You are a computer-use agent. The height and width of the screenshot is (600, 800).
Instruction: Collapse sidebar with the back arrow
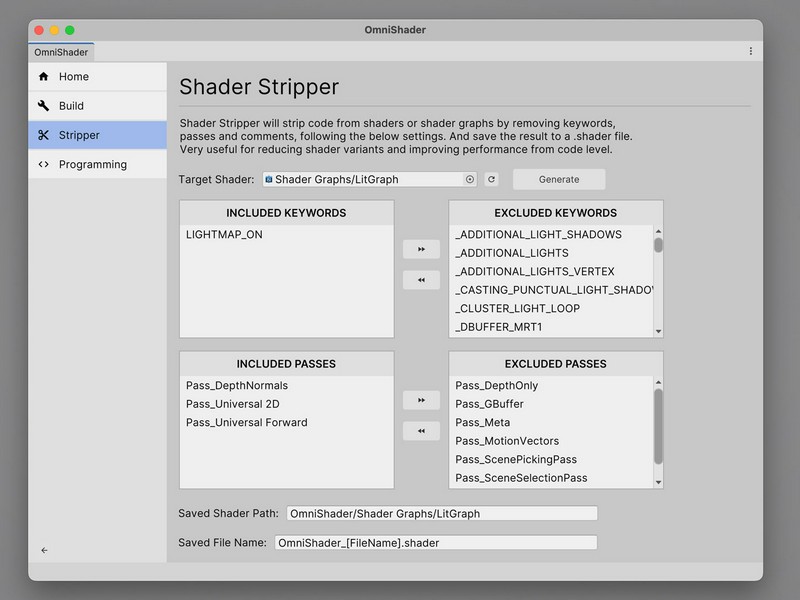pyautogui.click(x=44, y=550)
